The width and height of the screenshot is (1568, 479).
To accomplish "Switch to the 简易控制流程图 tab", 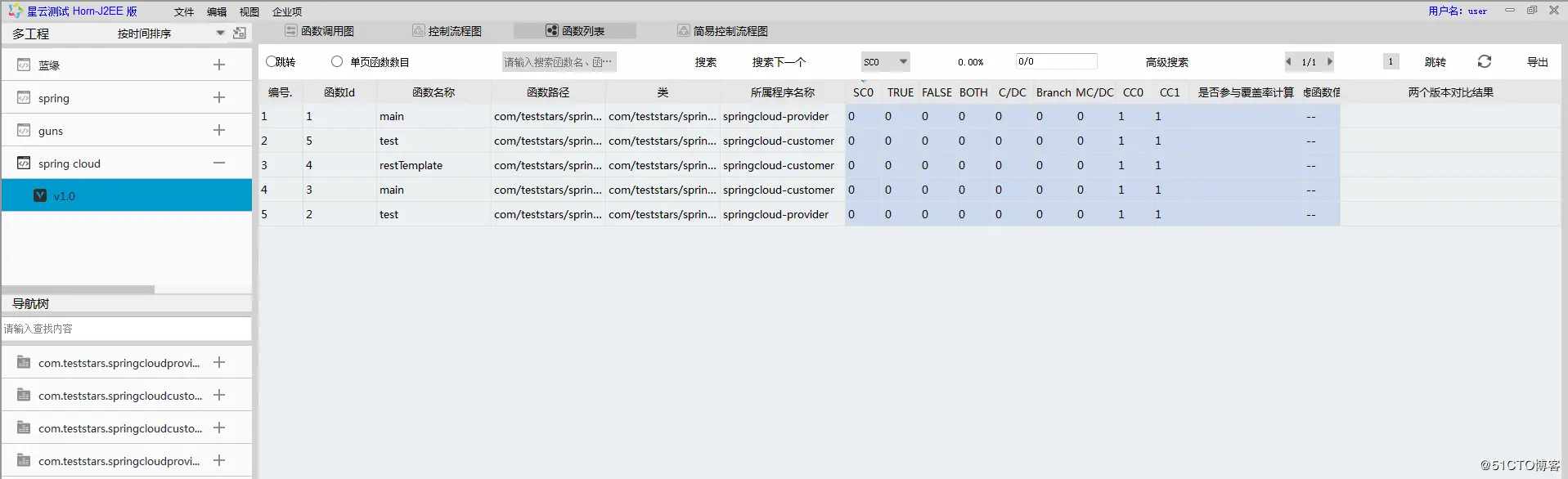I will pos(723,31).
